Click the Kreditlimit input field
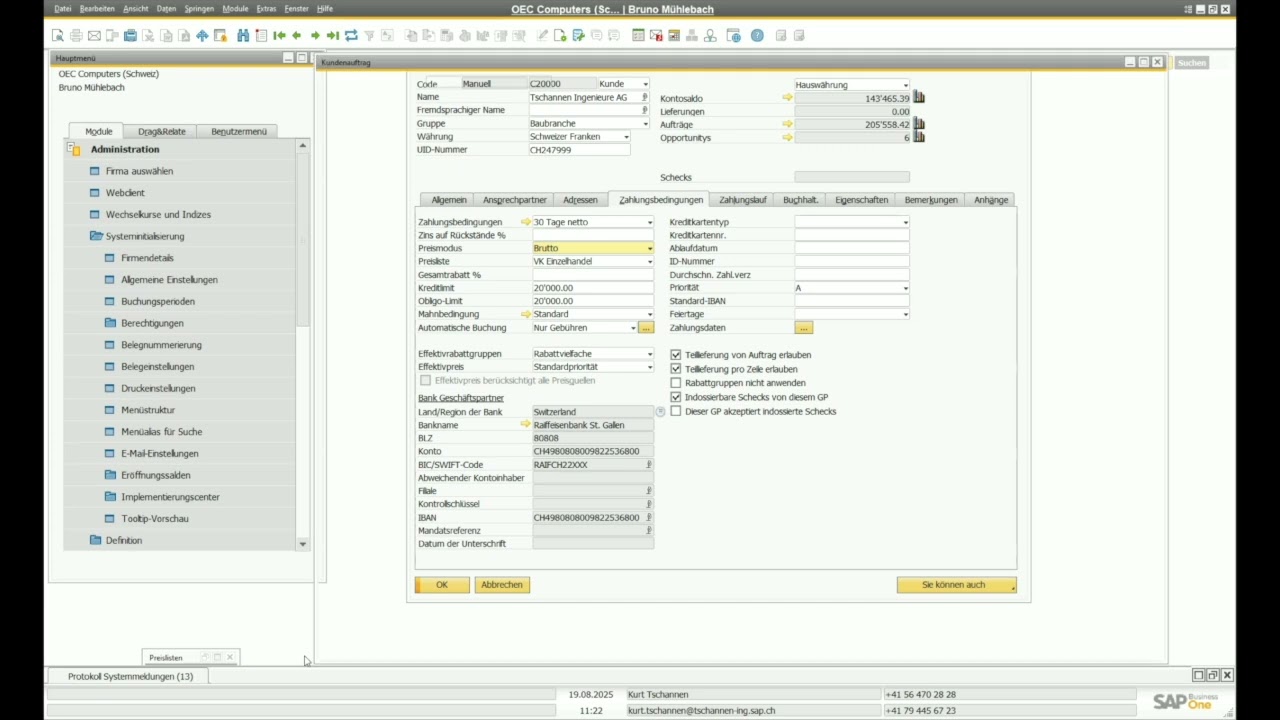Screen dimensions: 1280x720 [x=592, y=288]
